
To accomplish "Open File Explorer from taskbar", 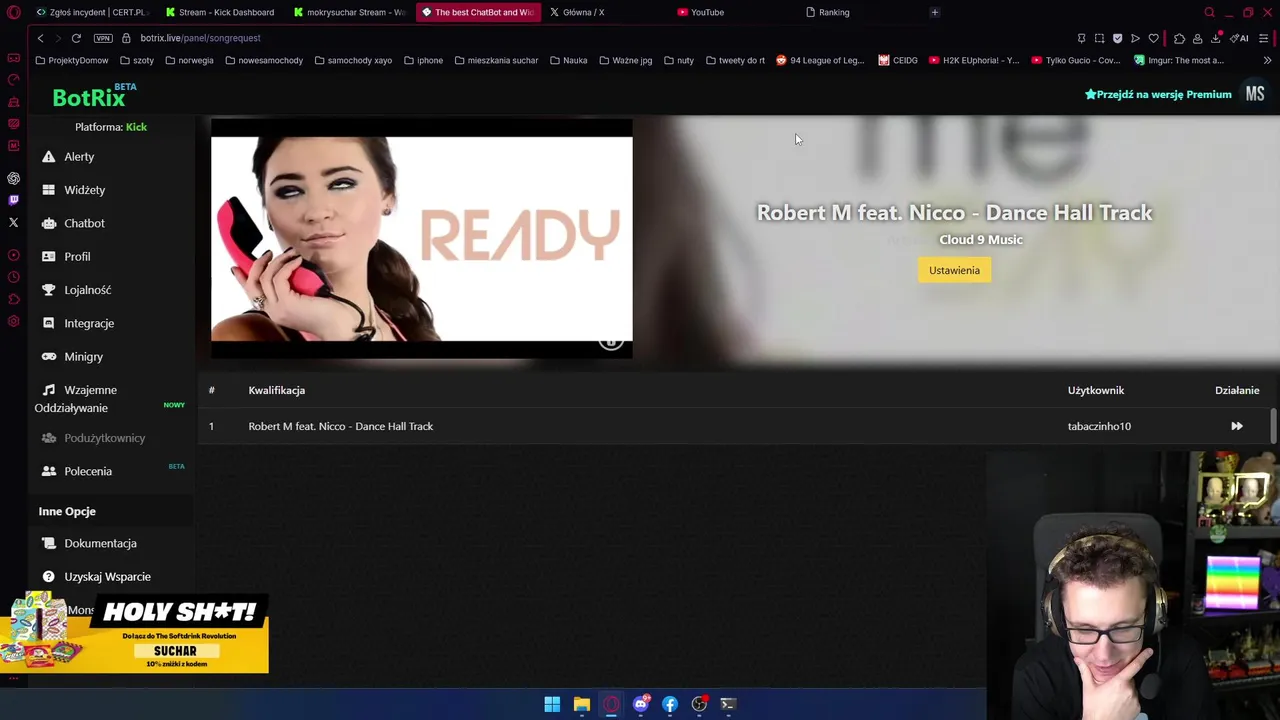I will click(x=581, y=704).
